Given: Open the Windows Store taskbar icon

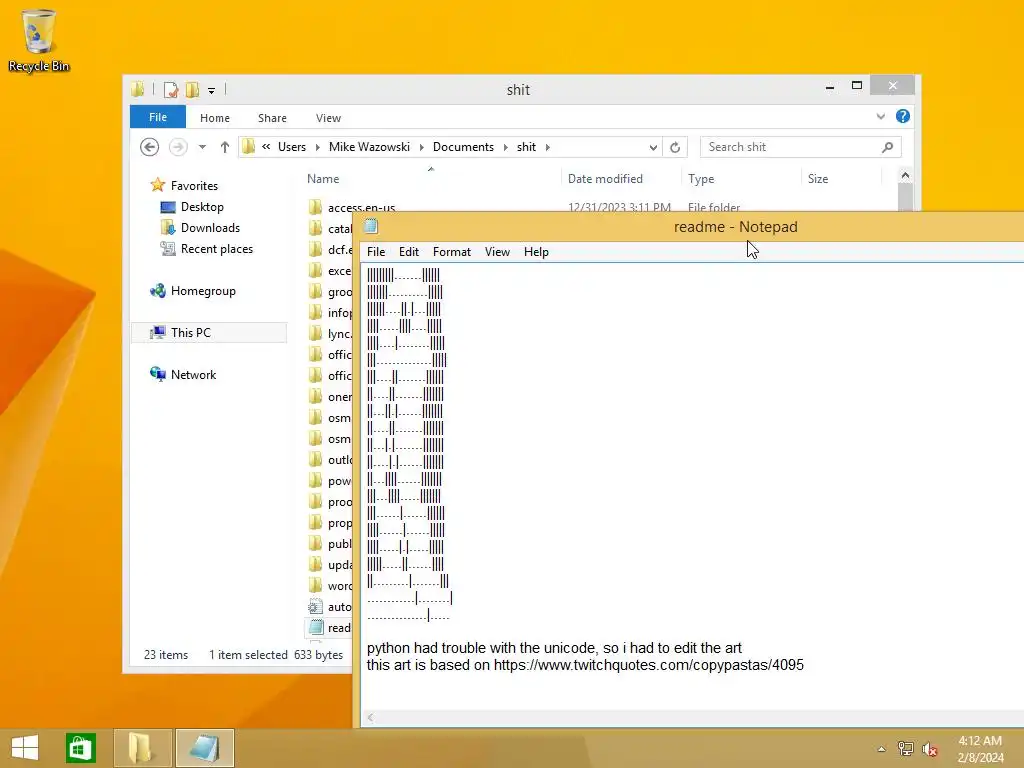Looking at the screenshot, I should [x=80, y=748].
